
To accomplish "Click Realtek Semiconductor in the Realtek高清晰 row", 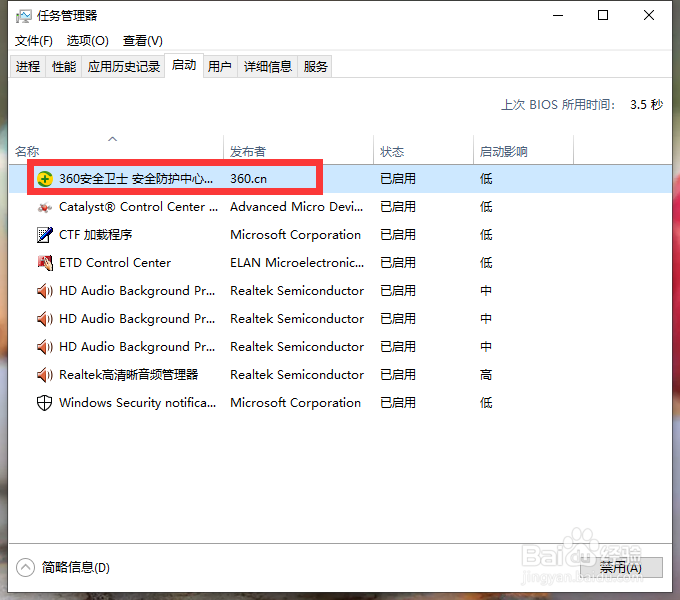I will click(x=297, y=375).
